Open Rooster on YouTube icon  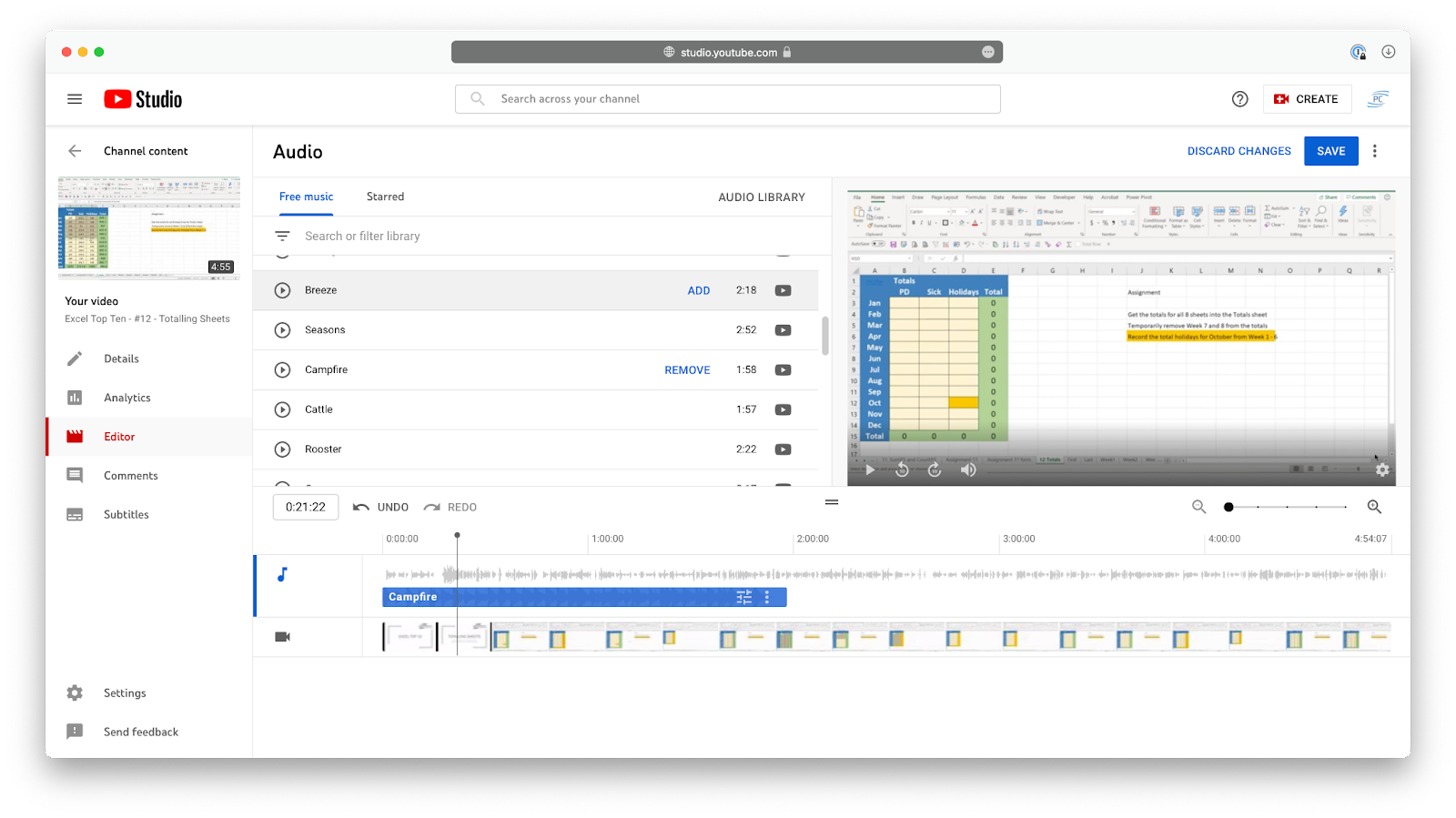(x=783, y=449)
